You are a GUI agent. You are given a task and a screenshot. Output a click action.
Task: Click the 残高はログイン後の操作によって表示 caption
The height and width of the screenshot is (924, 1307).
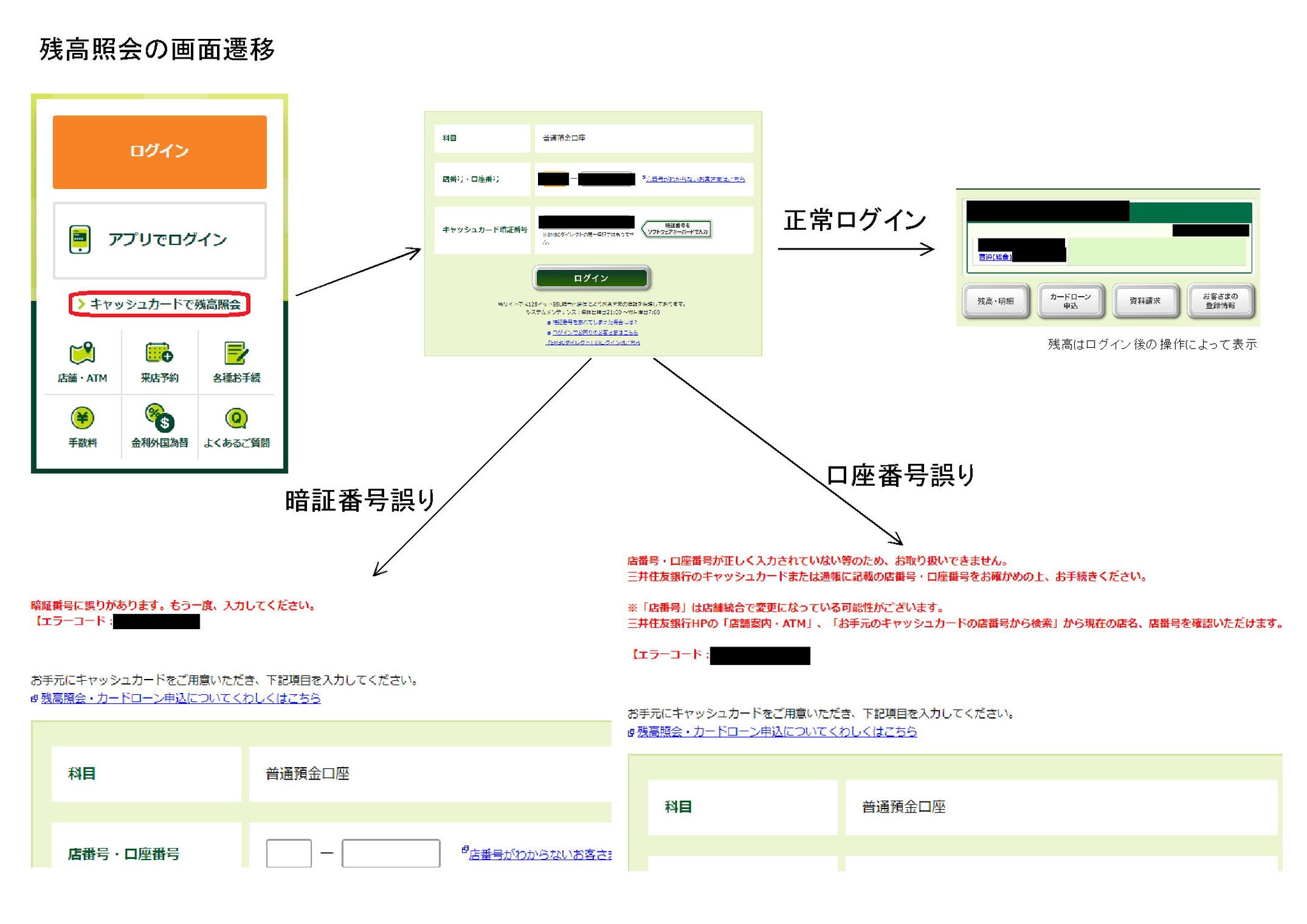pyautogui.click(x=1152, y=345)
